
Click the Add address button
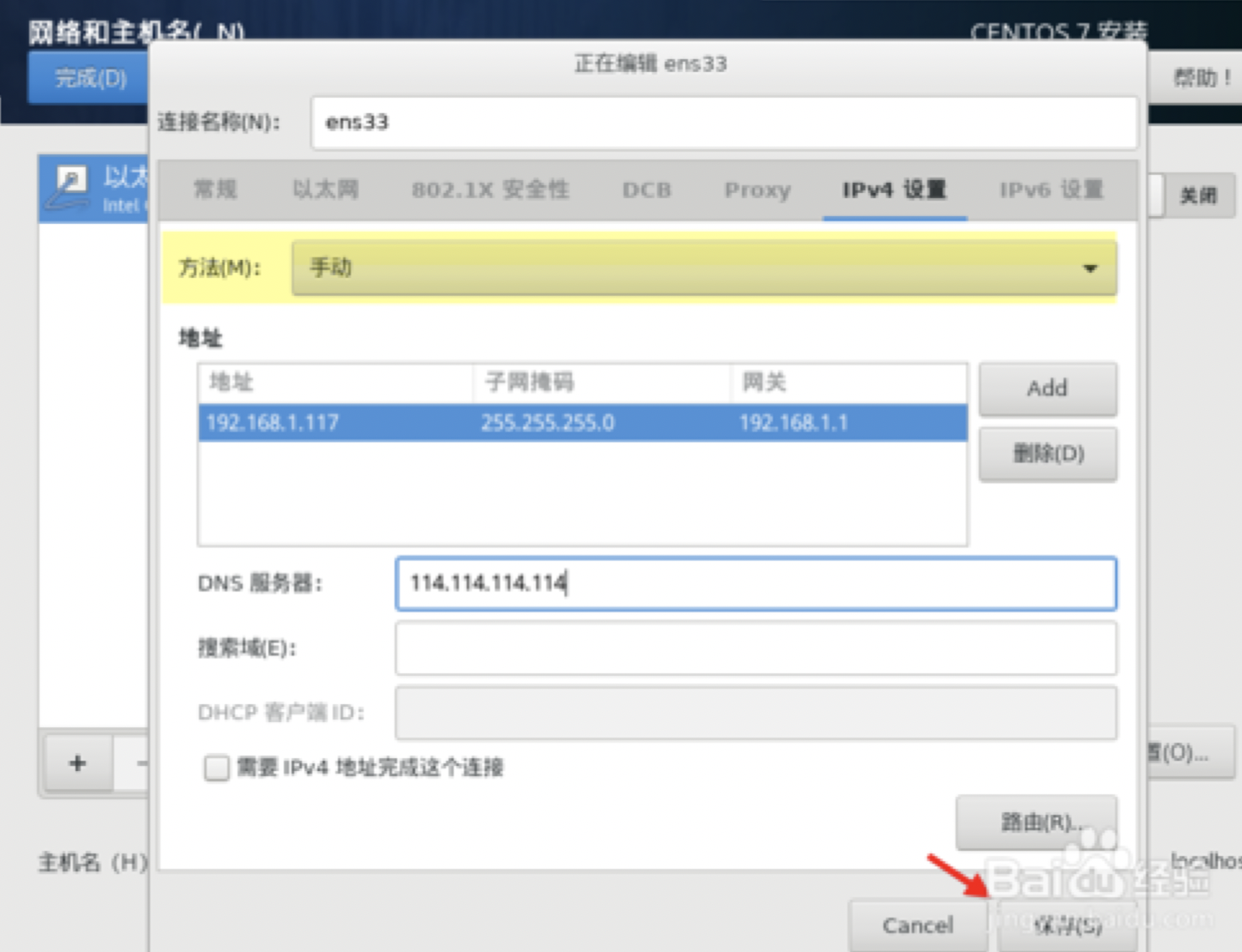[1047, 389]
